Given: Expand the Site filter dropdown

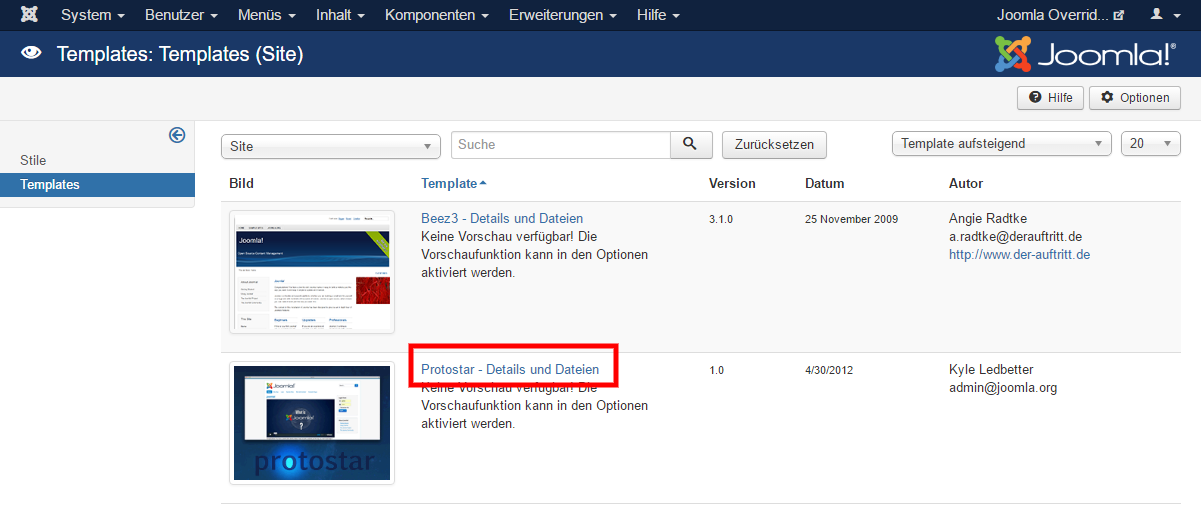Looking at the screenshot, I should tap(331, 146).
